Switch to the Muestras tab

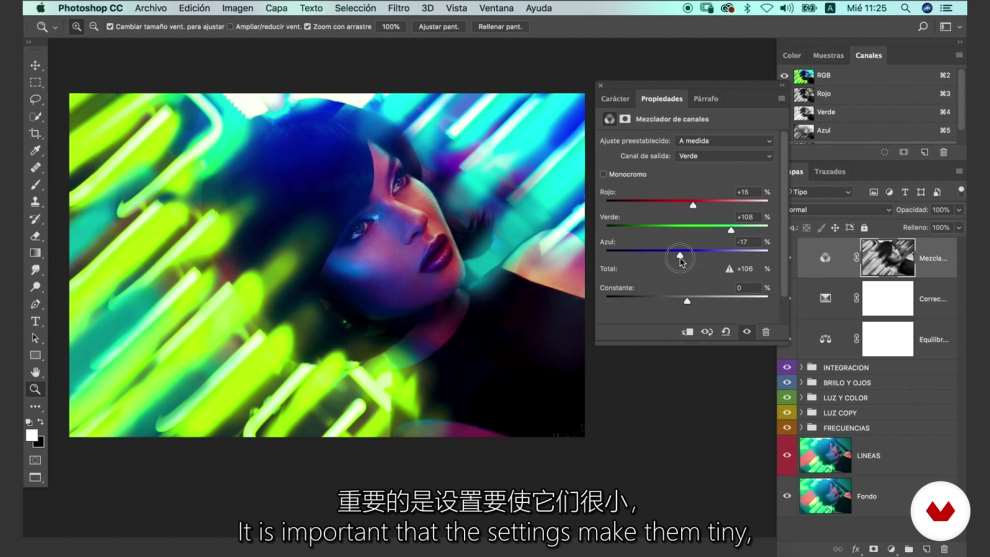828,56
